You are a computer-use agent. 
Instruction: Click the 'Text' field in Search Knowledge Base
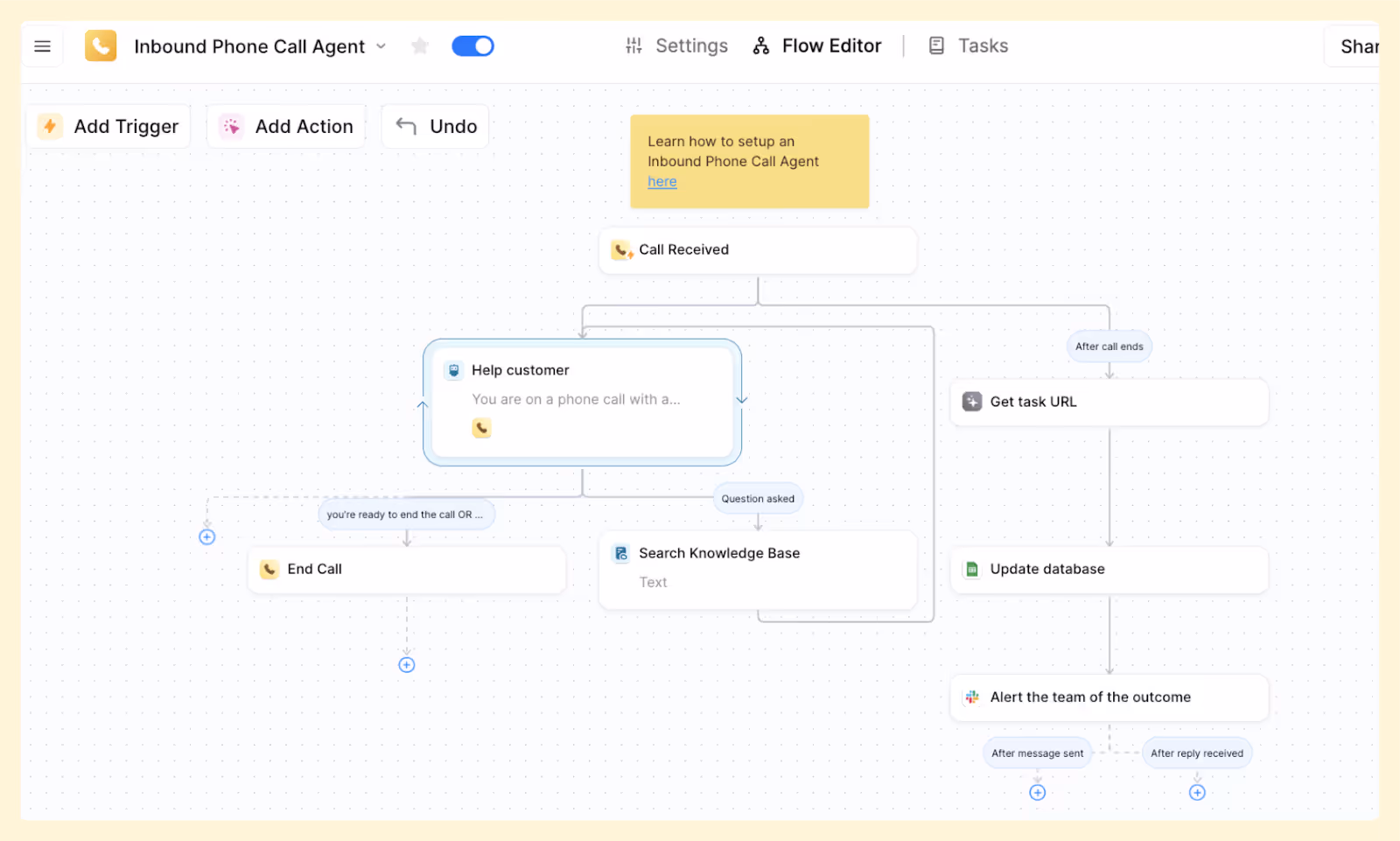tap(653, 583)
